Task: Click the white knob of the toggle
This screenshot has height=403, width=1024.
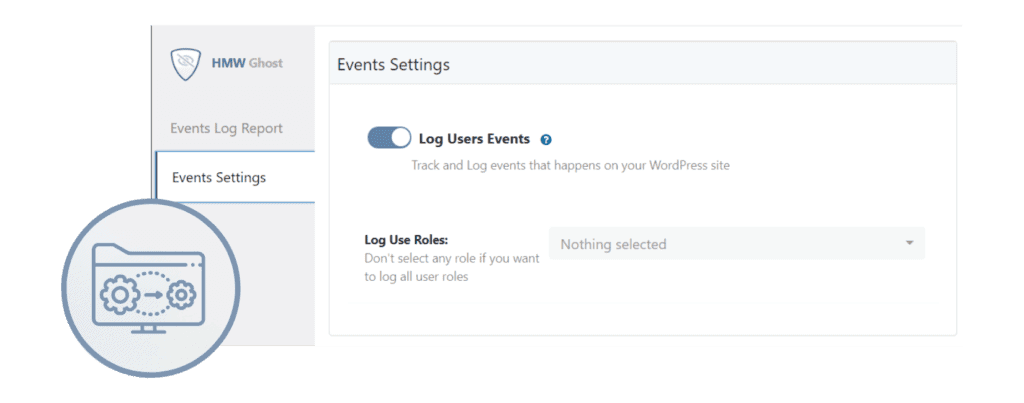Action: (x=400, y=138)
